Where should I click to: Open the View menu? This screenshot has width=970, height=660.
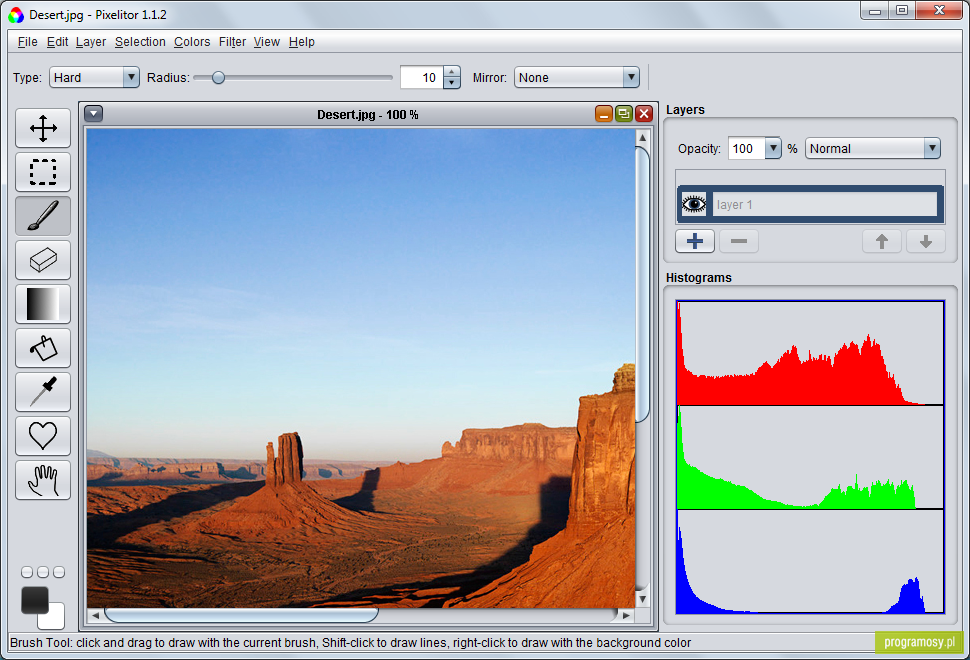coord(267,41)
